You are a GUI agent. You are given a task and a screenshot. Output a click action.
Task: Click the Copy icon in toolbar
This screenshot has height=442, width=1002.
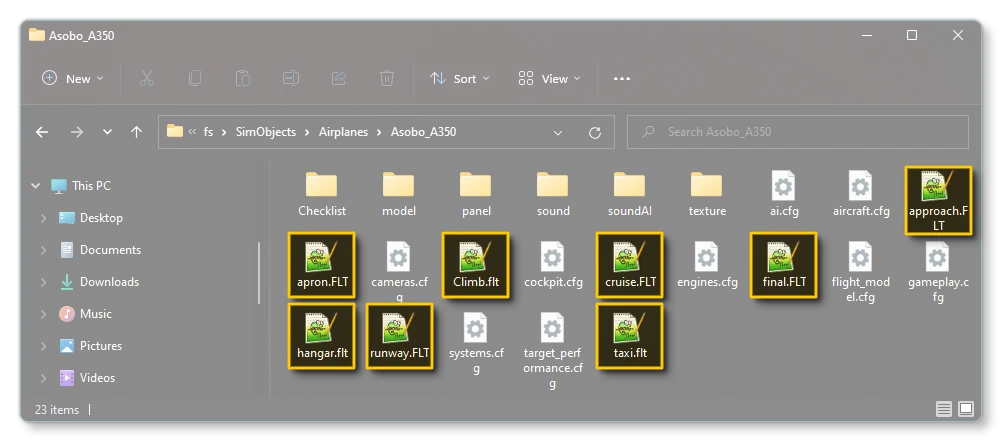195,79
